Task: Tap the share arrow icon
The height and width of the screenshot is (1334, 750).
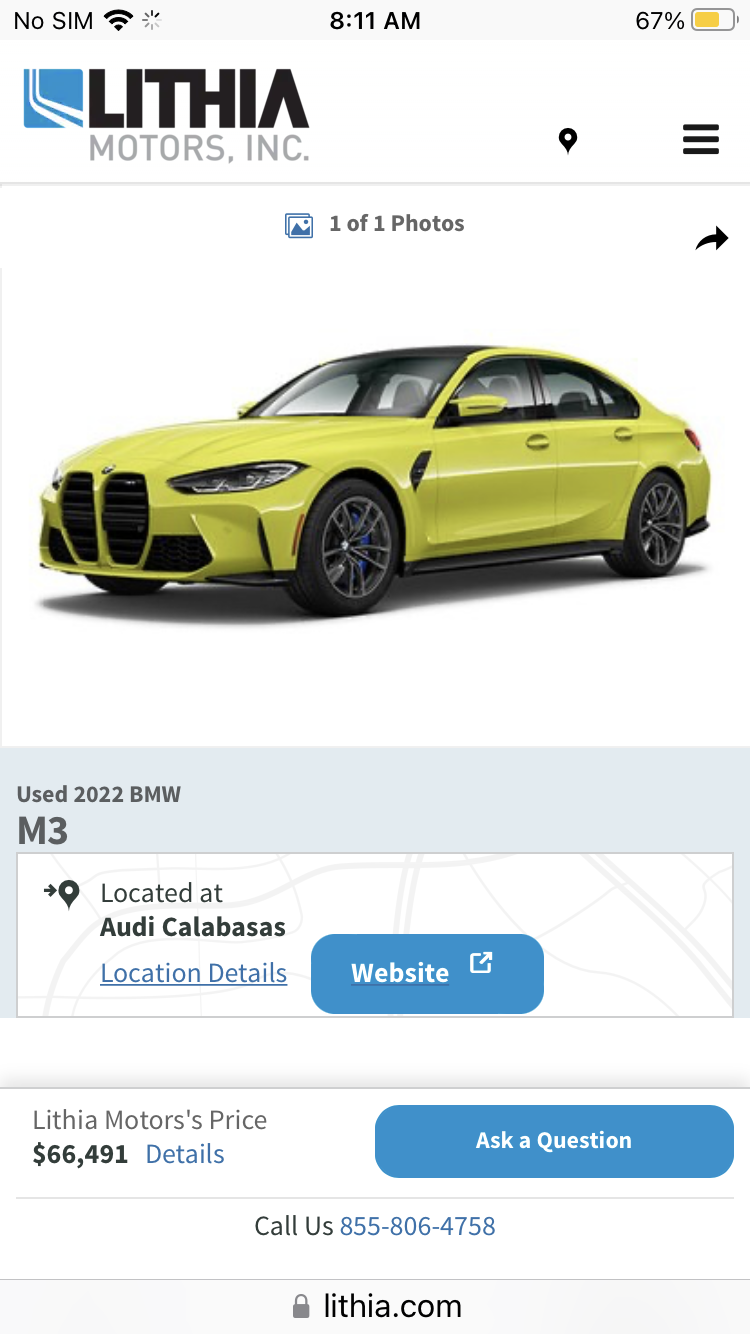Action: coord(712,239)
